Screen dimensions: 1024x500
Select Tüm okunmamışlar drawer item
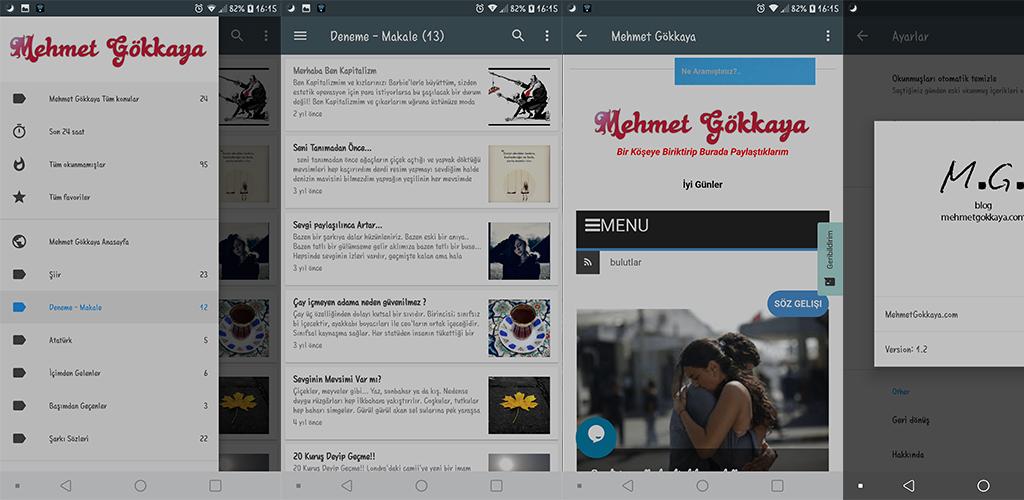pos(109,164)
